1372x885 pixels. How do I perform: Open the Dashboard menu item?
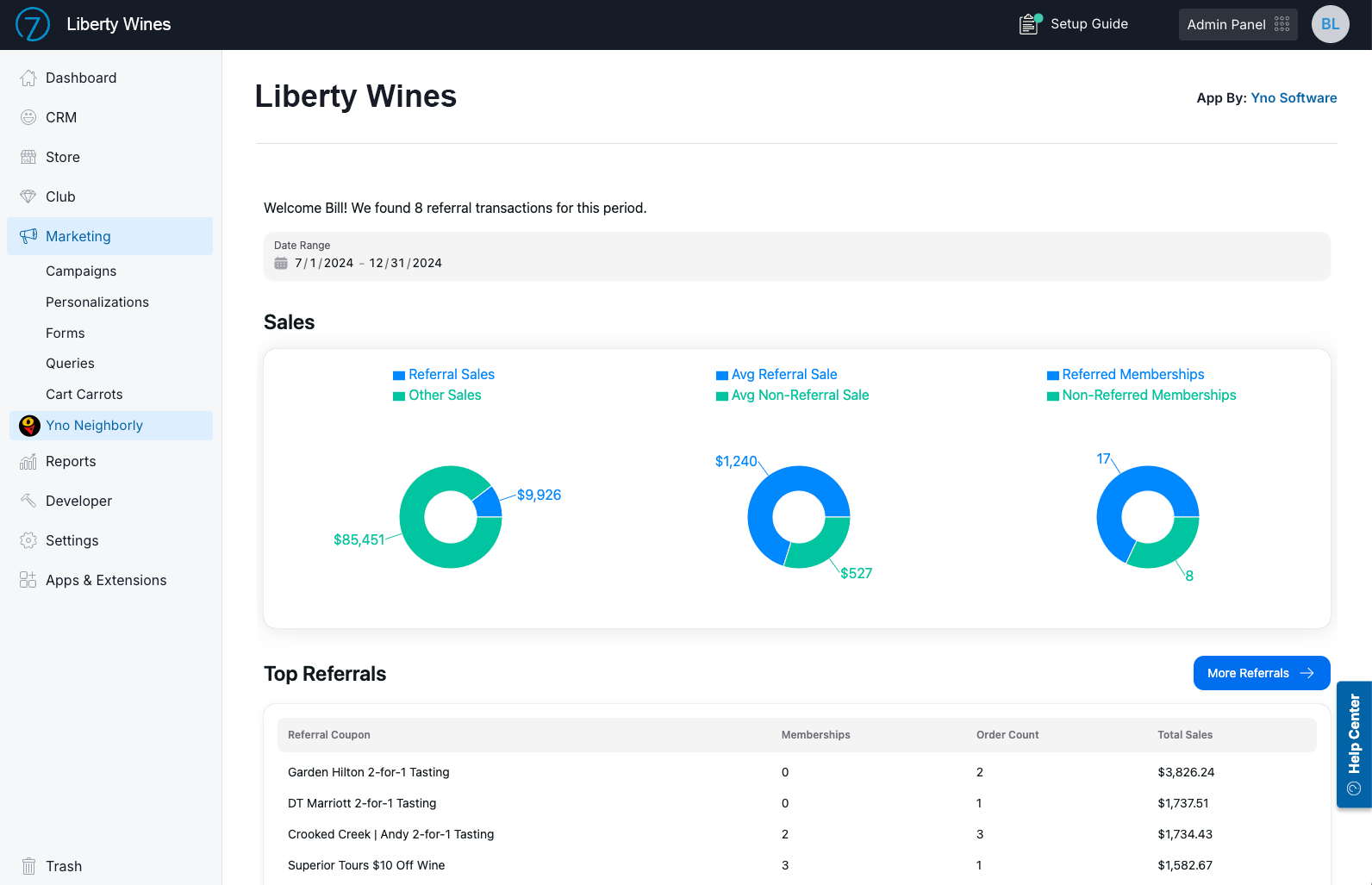pyautogui.click(x=81, y=78)
